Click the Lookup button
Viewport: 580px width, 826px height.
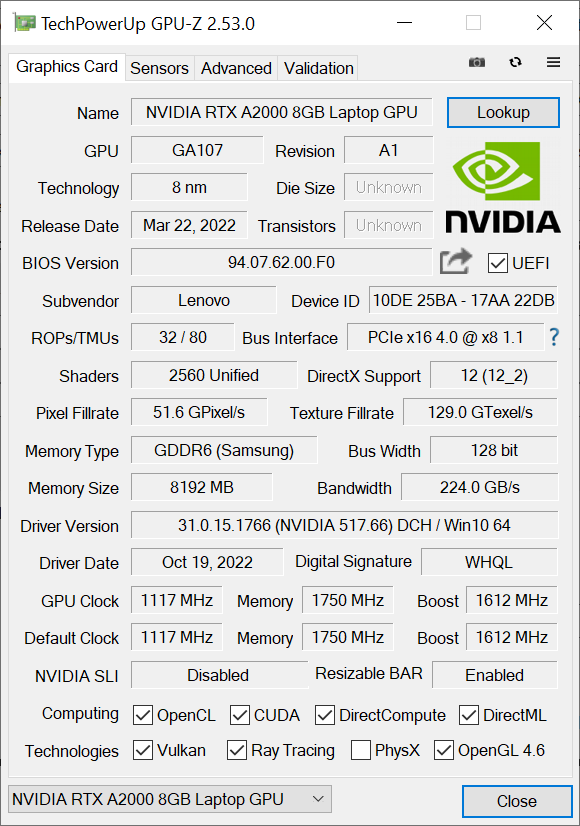pos(503,112)
